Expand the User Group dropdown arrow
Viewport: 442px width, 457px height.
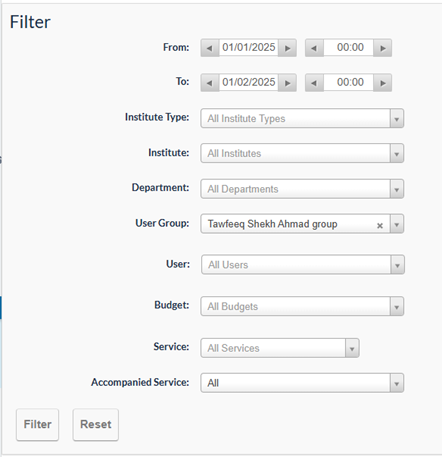397,224
